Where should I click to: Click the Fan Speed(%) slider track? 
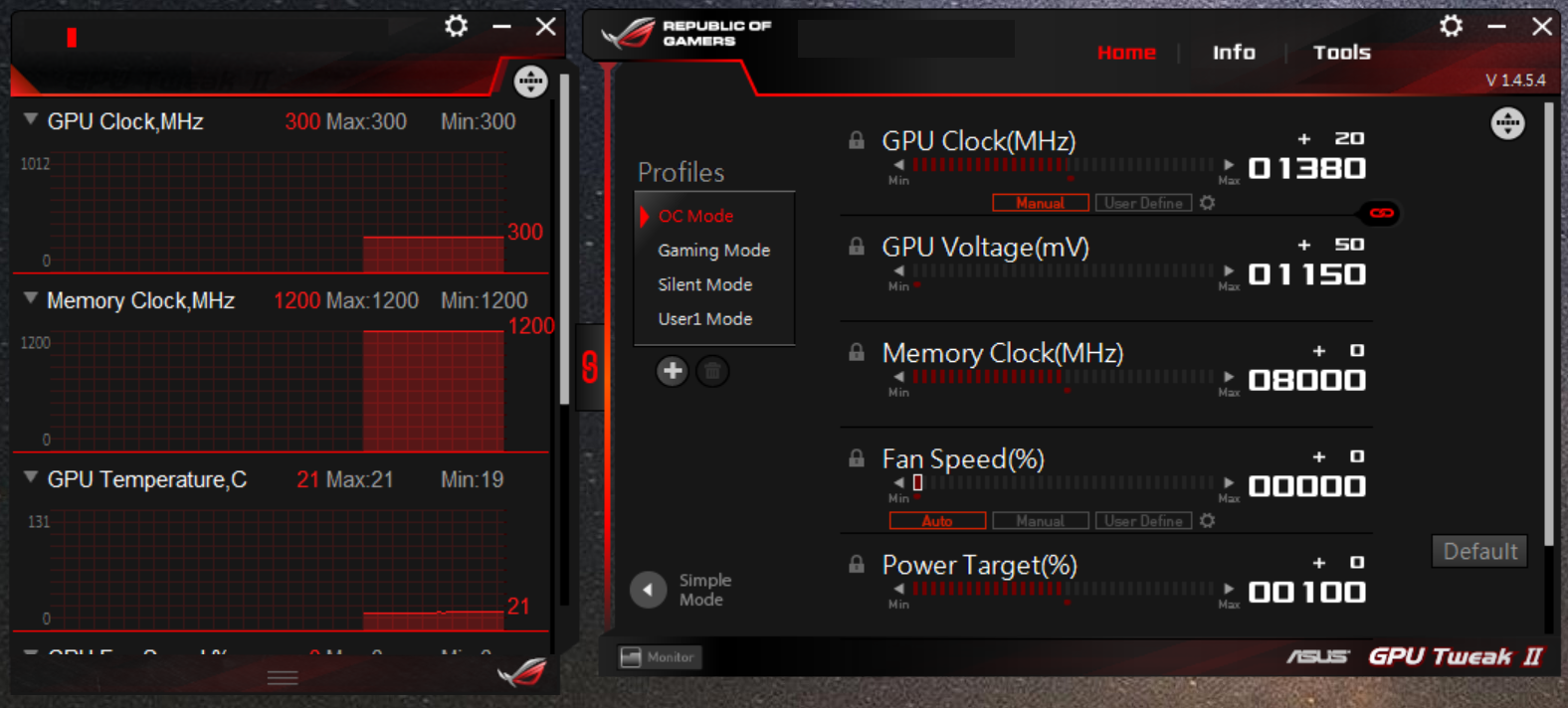(x=1064, y=483)
